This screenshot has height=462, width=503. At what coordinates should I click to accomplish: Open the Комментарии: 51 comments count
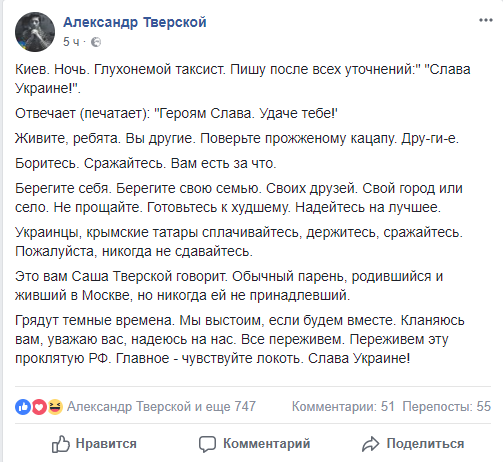click(343, 407)
